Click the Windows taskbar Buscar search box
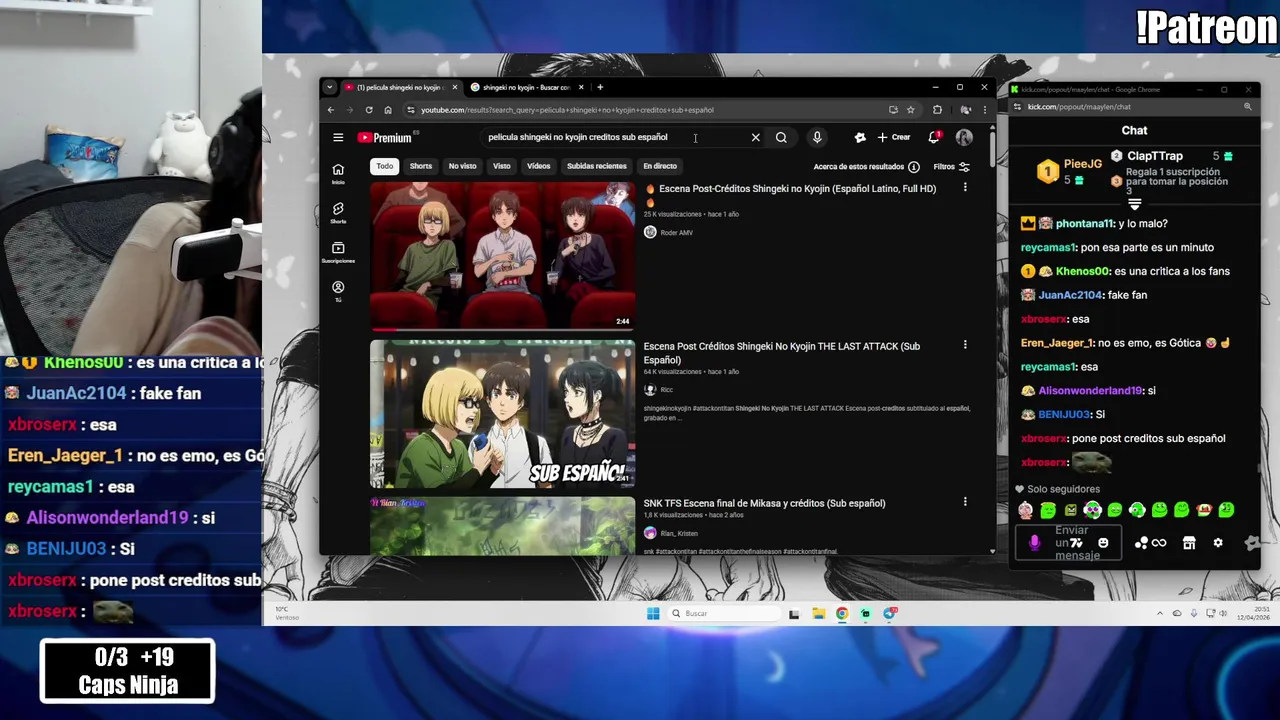Screen dimensions: 1280x720 click(x=726, y=613)
